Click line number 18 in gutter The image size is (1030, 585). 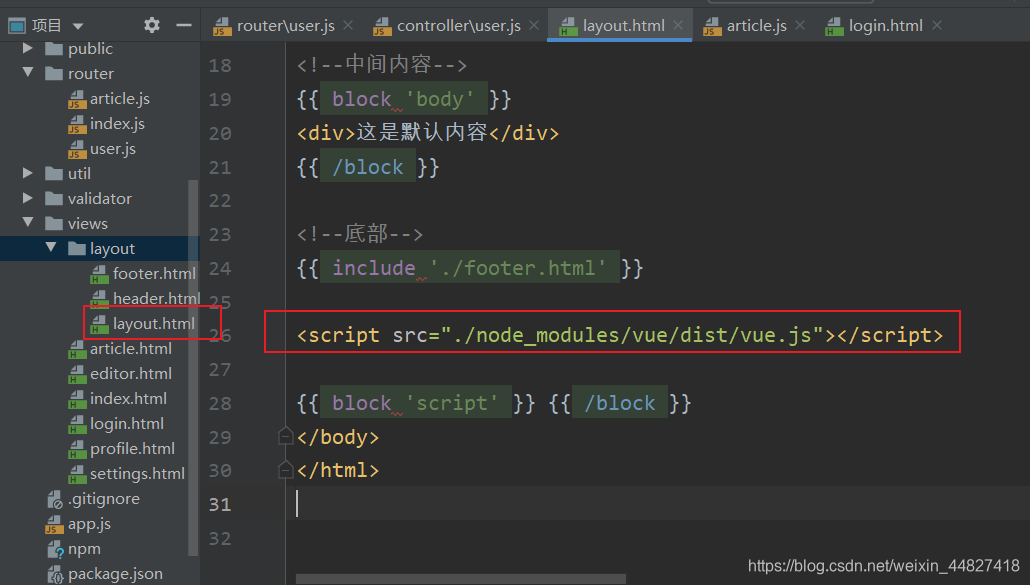point(220,66)
